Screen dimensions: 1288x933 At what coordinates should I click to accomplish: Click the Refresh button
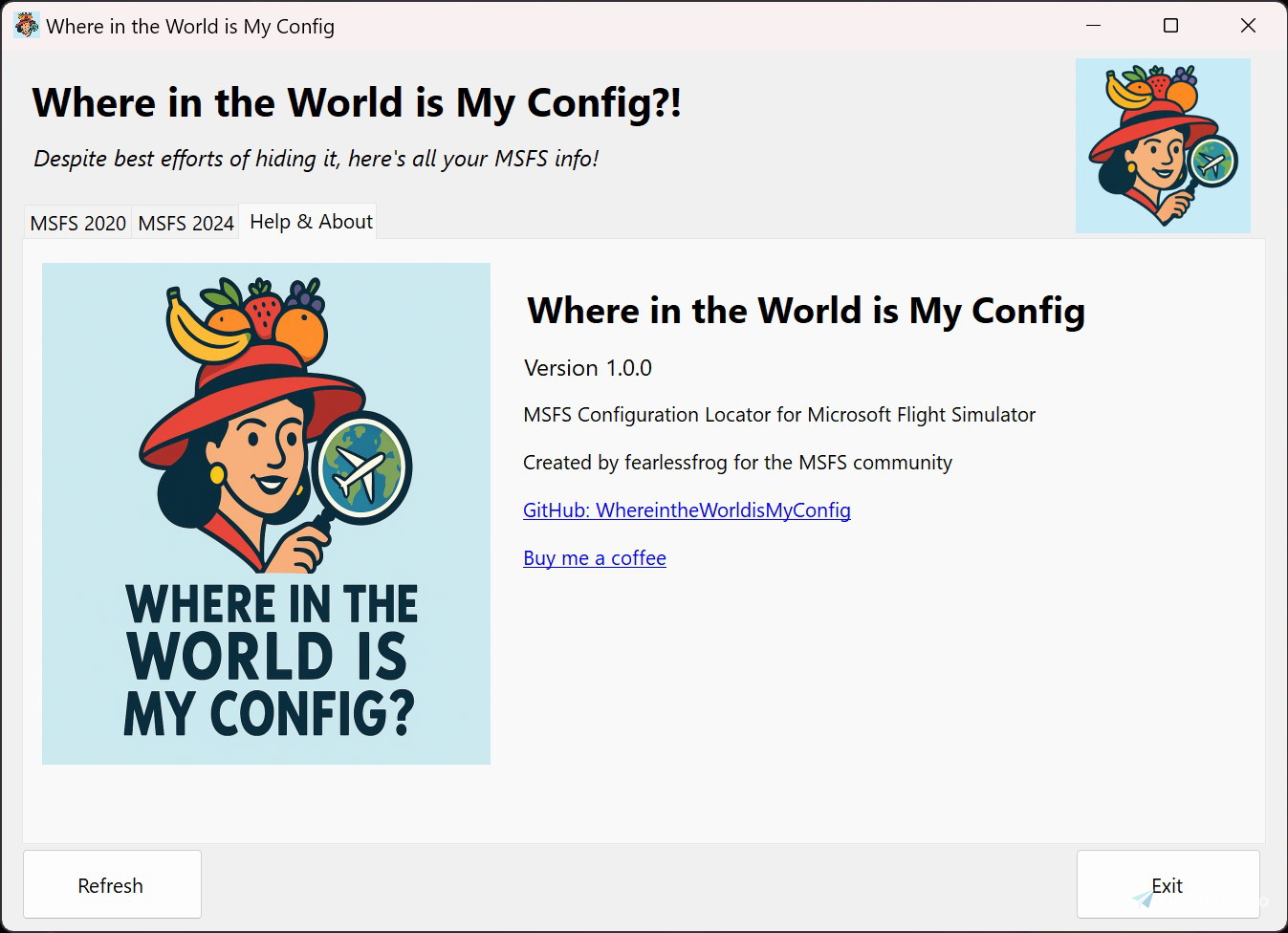coord(111,884)
